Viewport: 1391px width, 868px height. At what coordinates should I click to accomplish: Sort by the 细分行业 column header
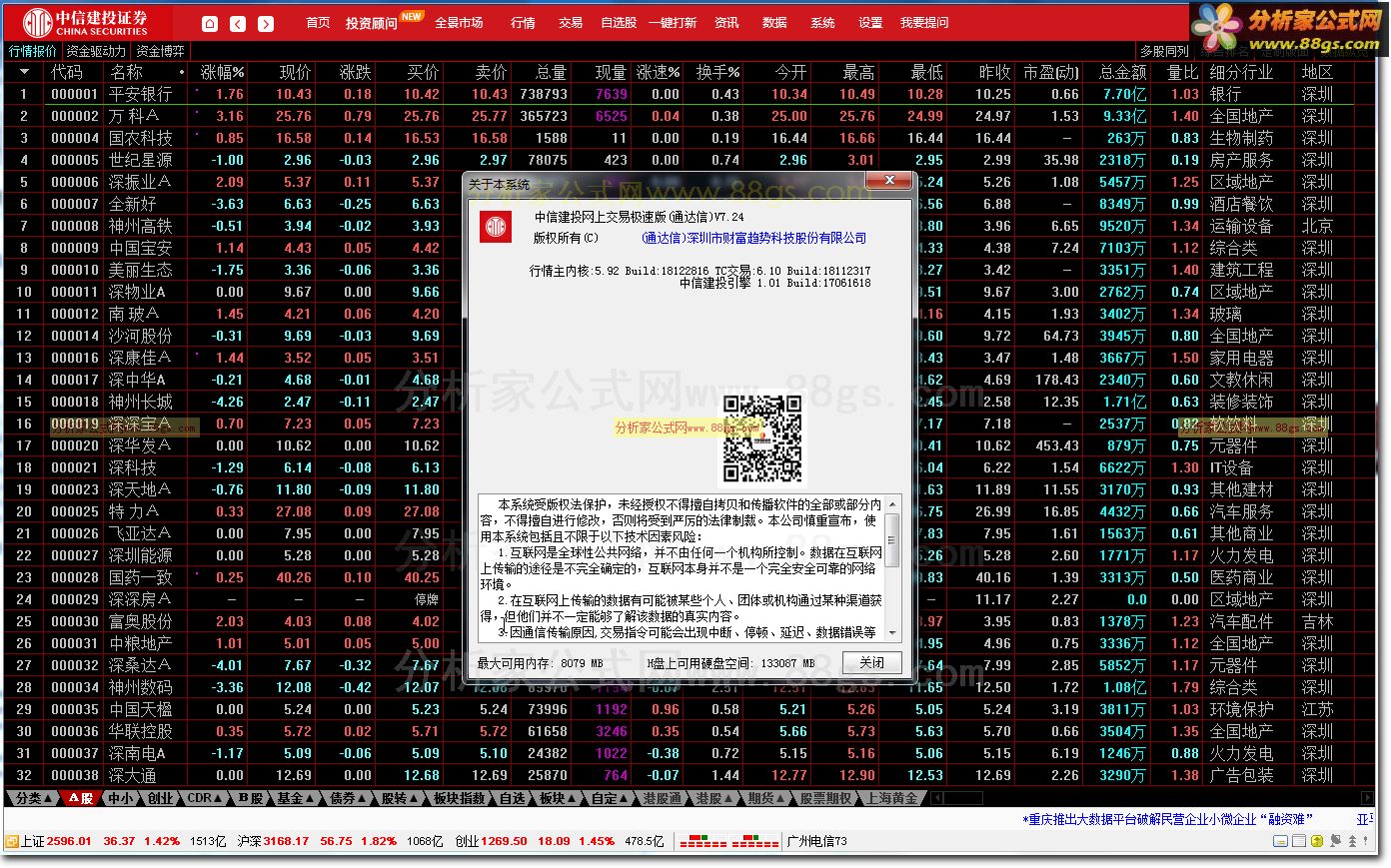click(x=1242, y=72)
